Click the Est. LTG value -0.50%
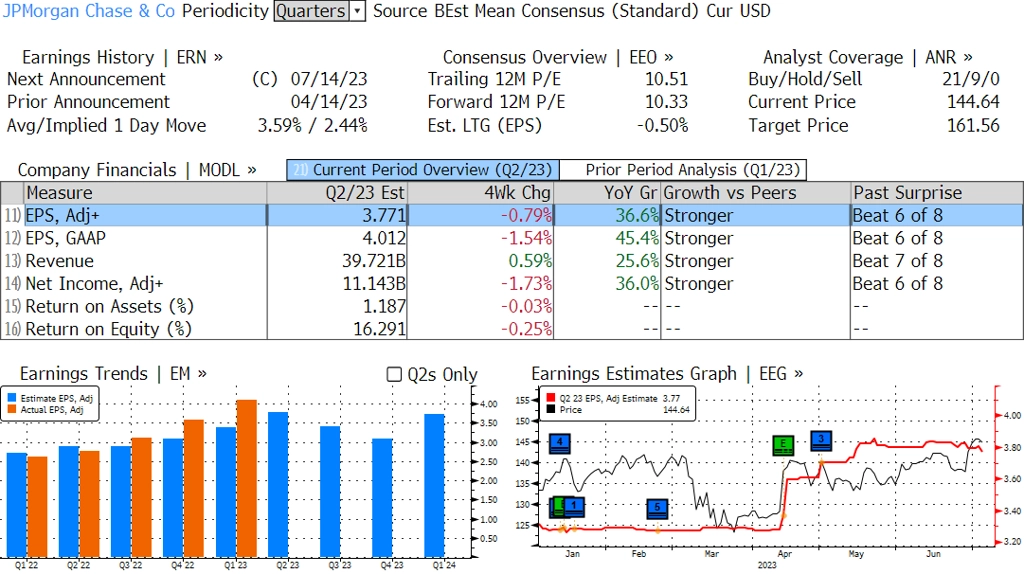The width and height of the screenshot is (1024, 574). [662, 126]
